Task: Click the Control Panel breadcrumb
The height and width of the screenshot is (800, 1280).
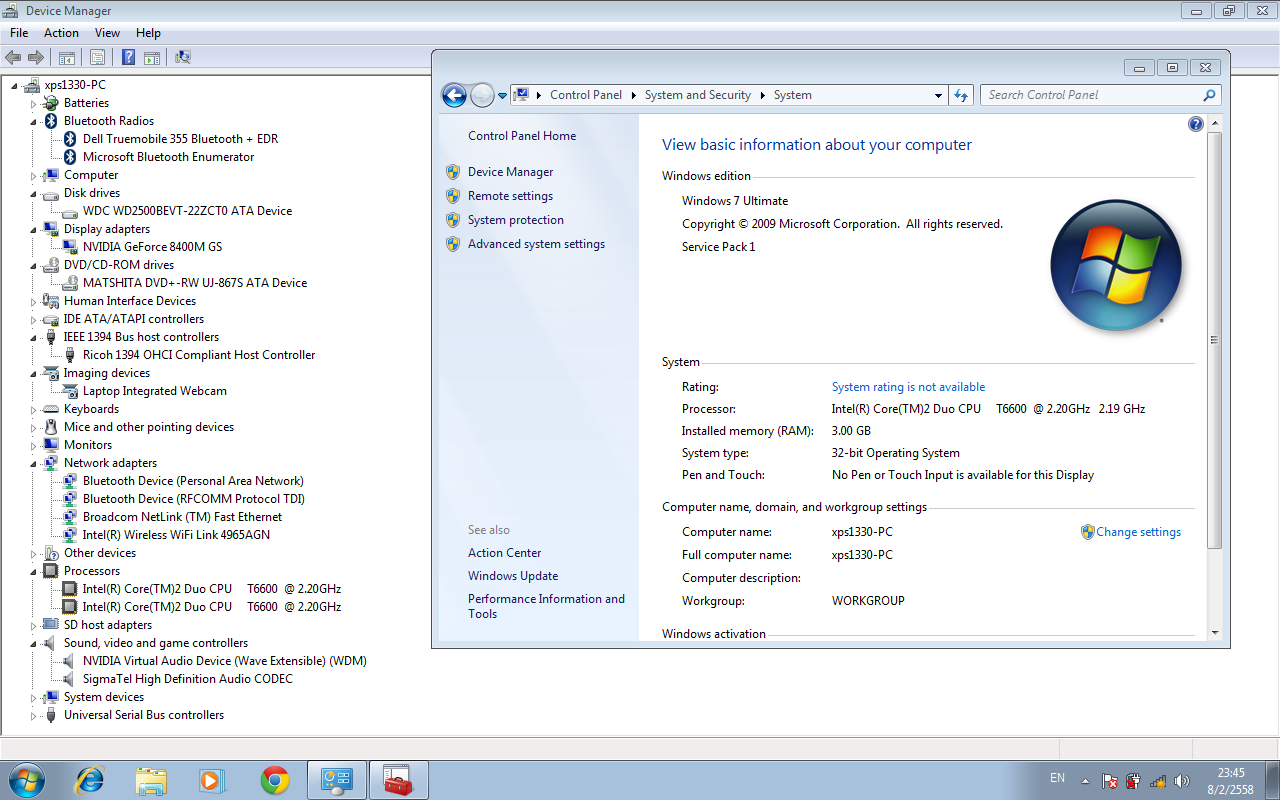Action: pos(586,95)
